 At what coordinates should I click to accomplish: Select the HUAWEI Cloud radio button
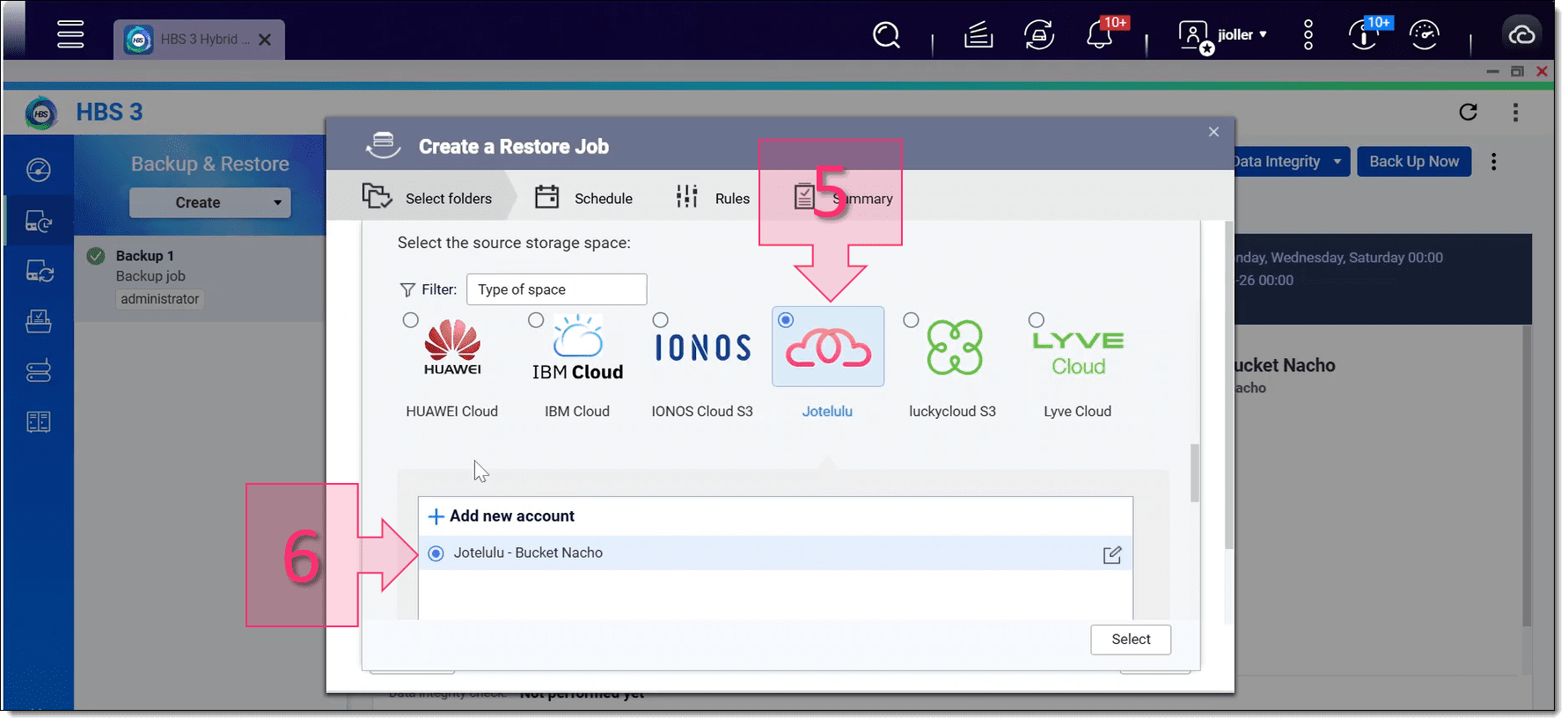[x=410, y=320]
